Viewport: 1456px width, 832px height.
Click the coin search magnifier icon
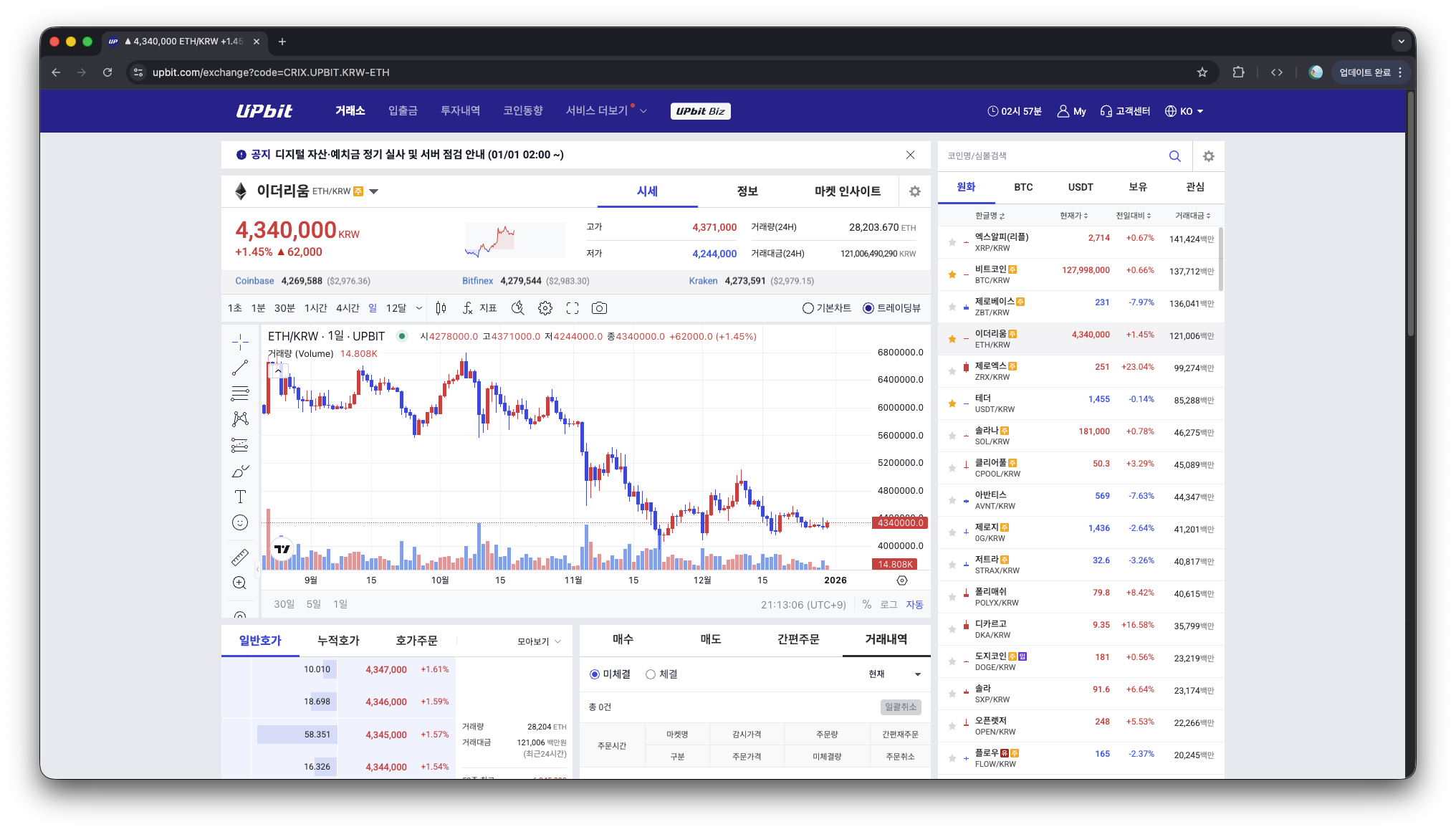[x=1174, y=156]
